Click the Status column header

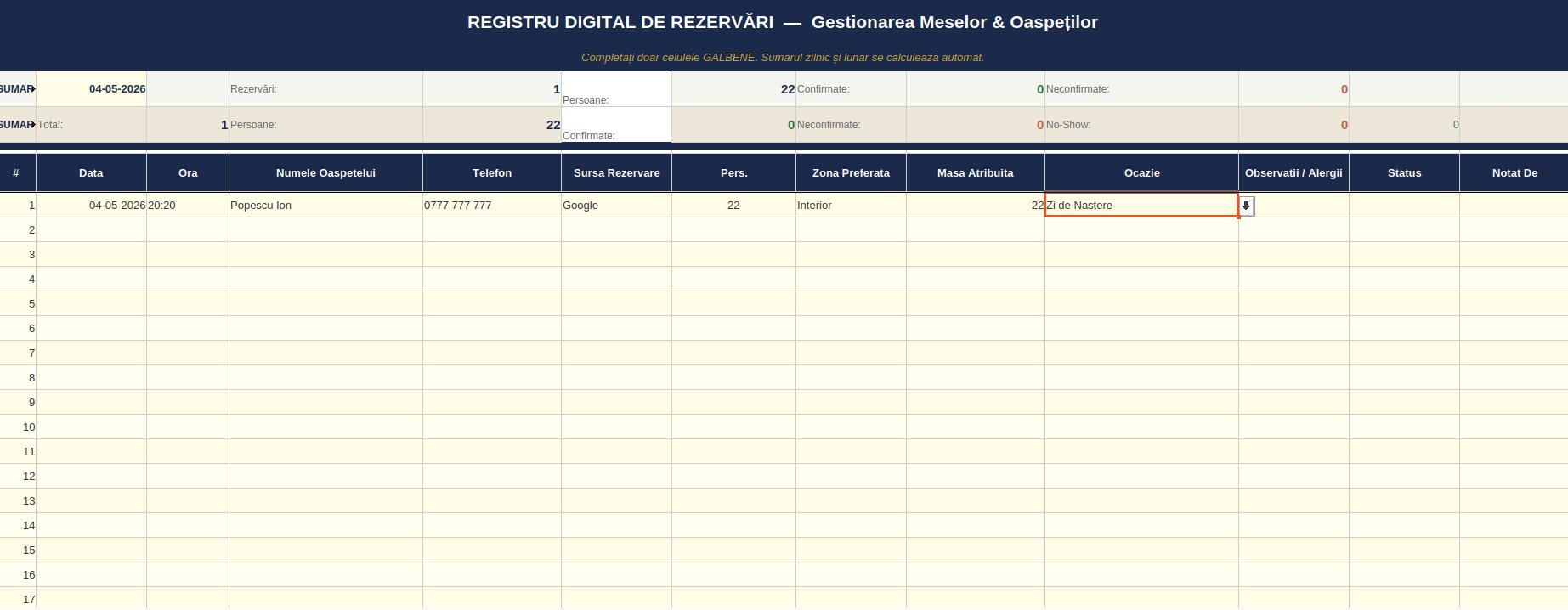[1404, 172]
